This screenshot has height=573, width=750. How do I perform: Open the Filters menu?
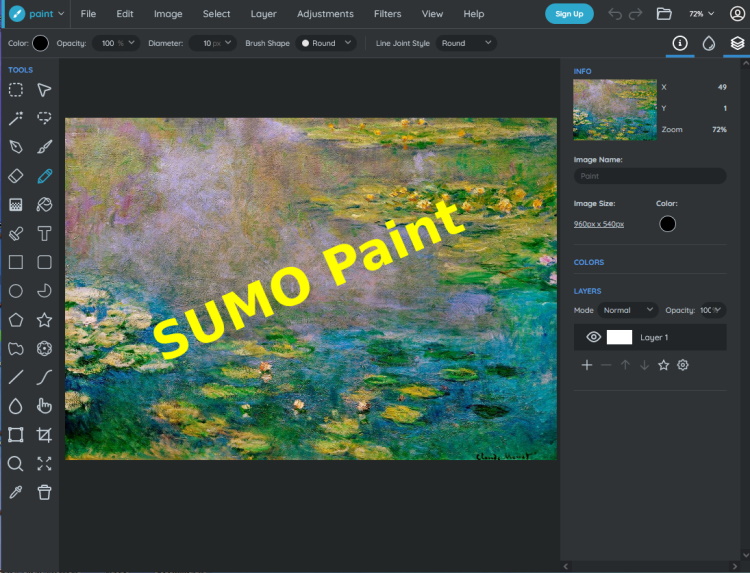387,14
